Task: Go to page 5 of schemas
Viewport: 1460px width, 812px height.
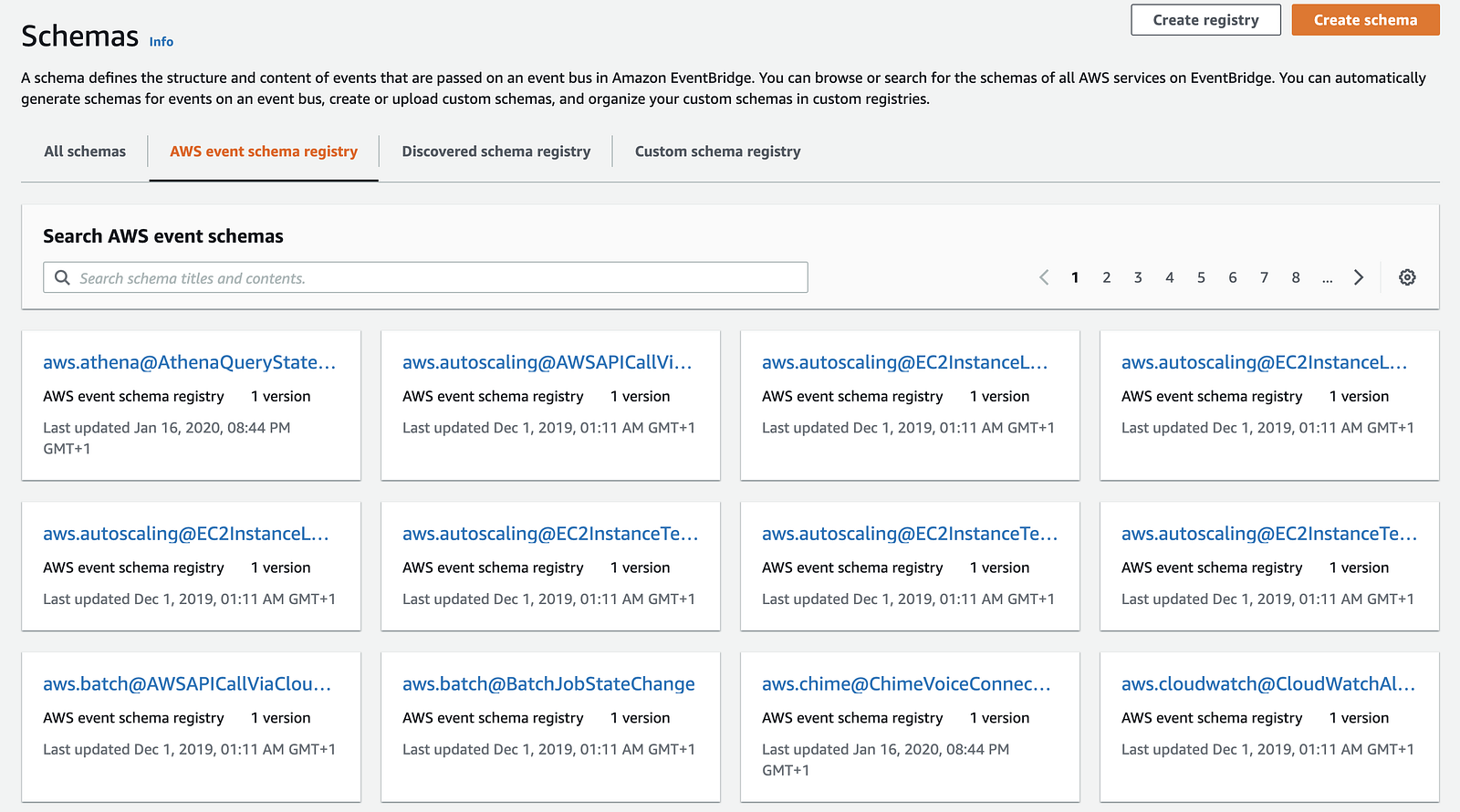Action: [x=1201, y=277]
